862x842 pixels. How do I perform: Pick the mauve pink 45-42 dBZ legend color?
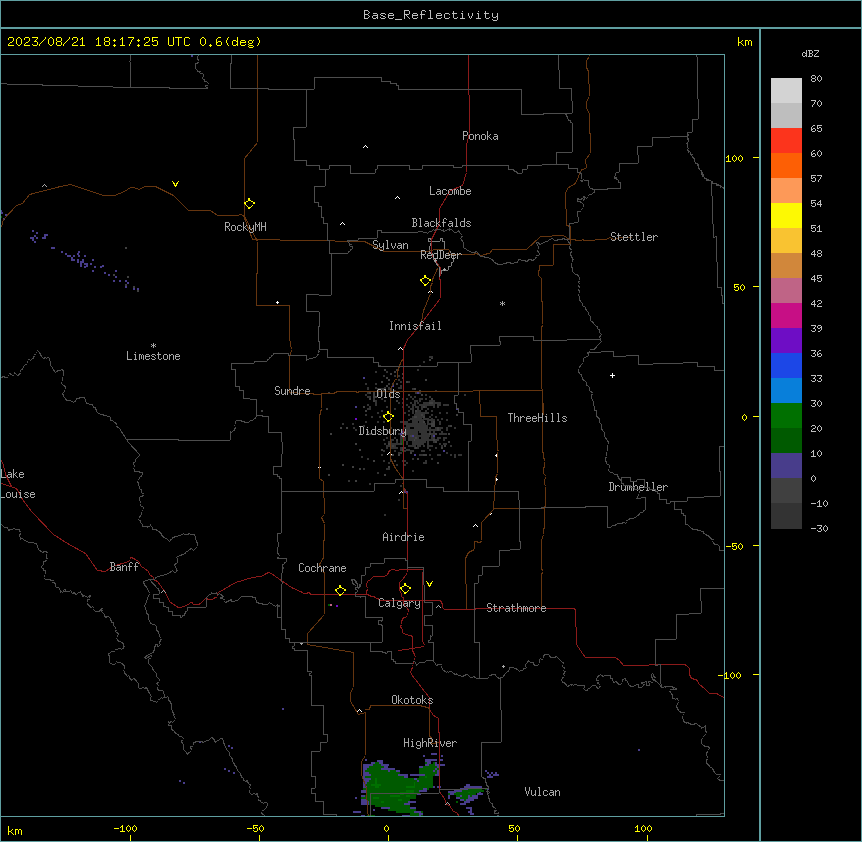(x=786, y=290)
